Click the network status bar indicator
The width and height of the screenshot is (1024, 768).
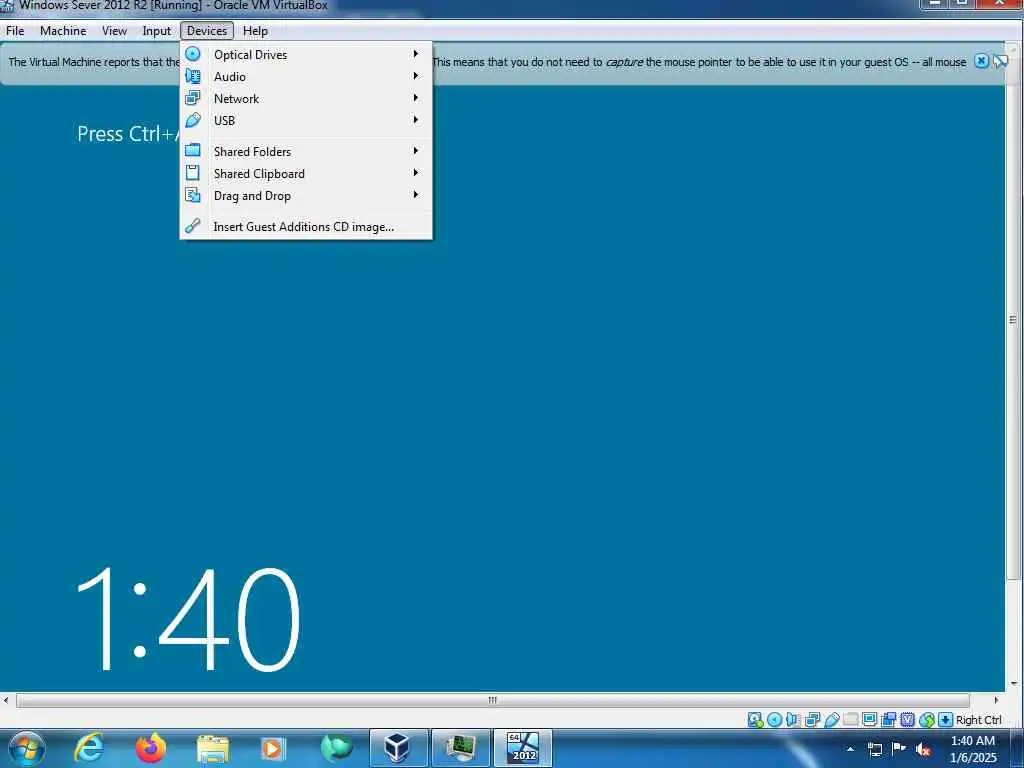click(812, 720)
